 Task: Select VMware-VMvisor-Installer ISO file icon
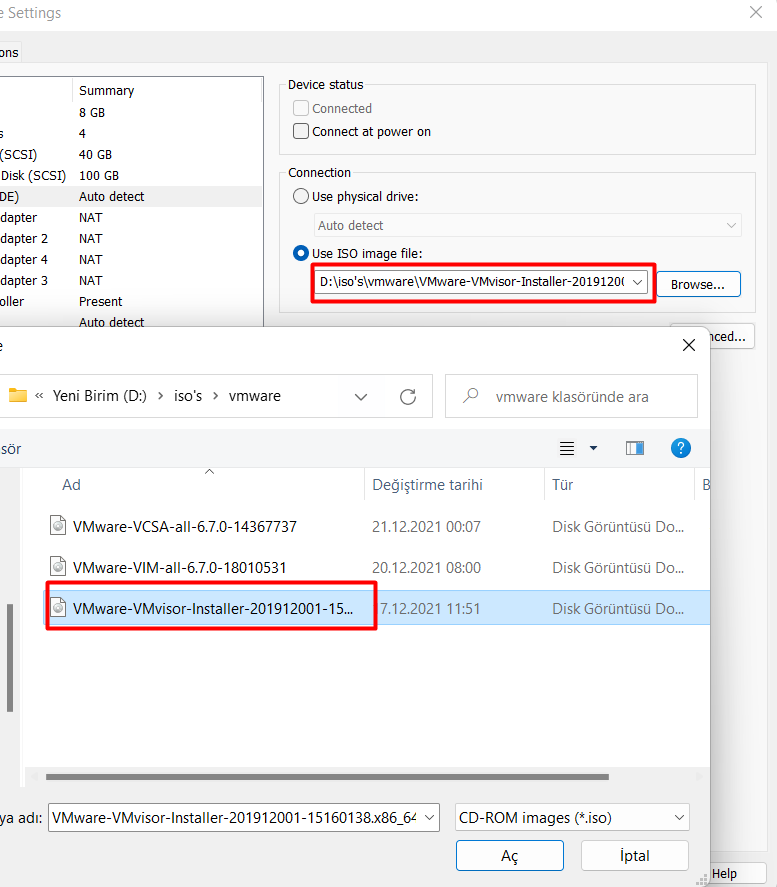tap(58, 608)
